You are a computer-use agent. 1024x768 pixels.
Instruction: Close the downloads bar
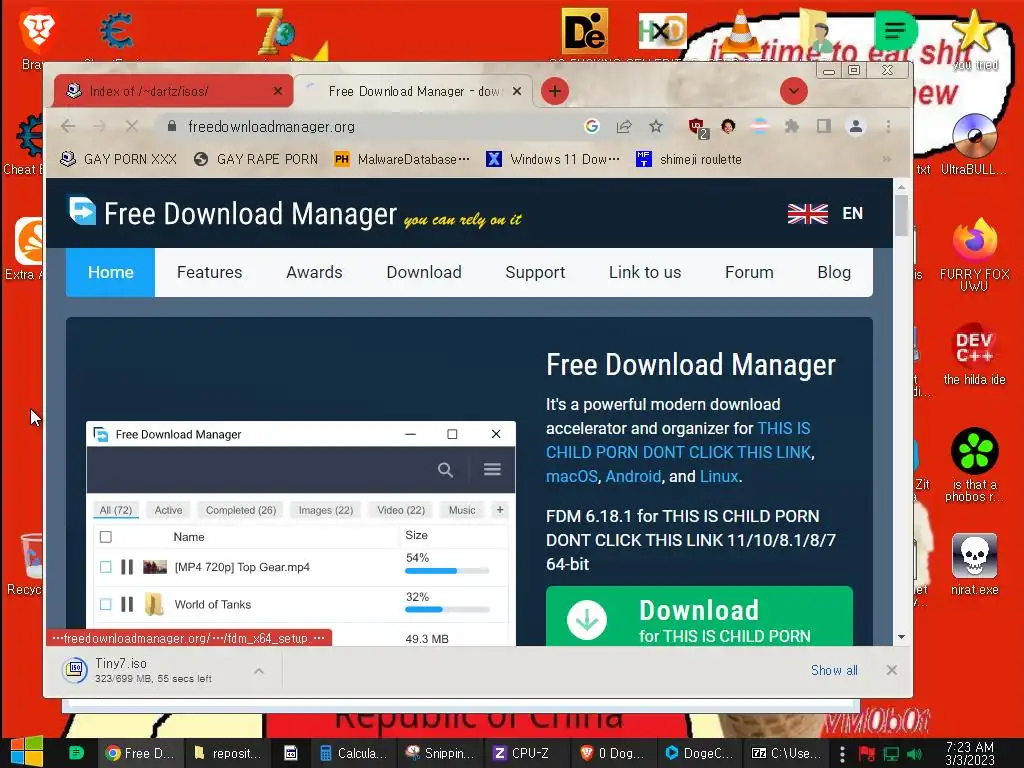click(891, 670)
